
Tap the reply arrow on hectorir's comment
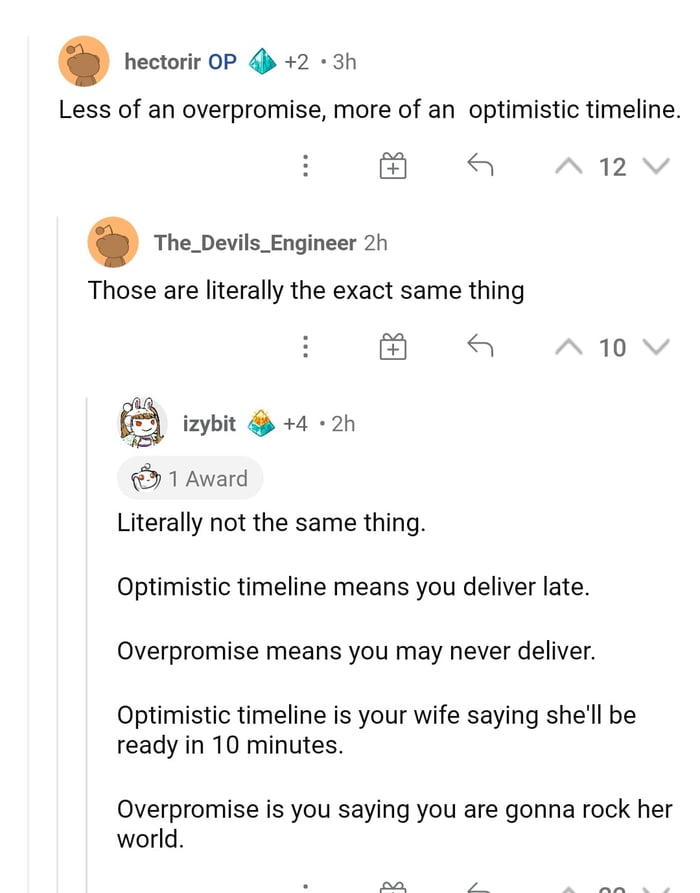(x=479, y=167)
